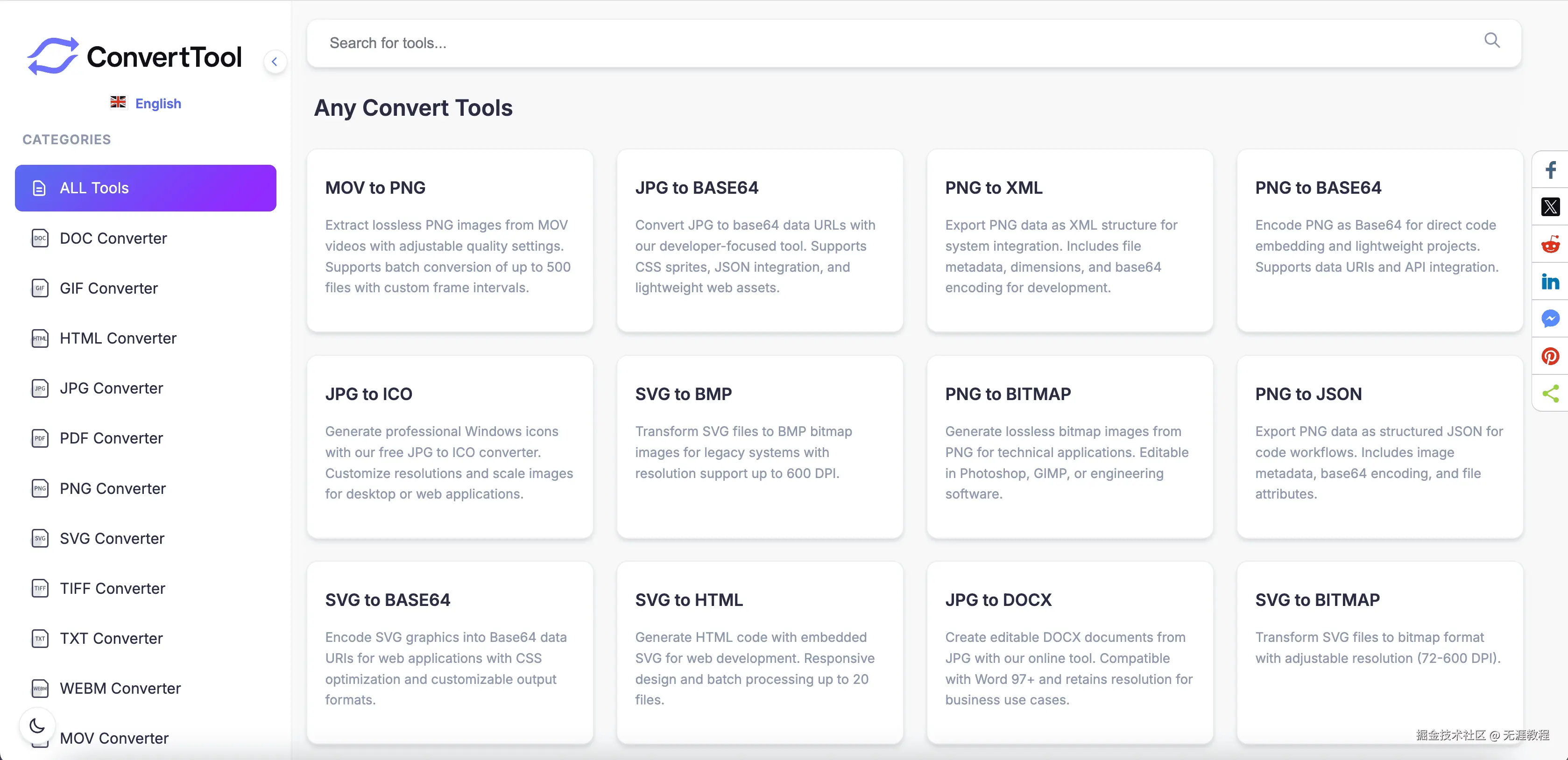Share page on Facebook icon

[x=1550, y=170]
